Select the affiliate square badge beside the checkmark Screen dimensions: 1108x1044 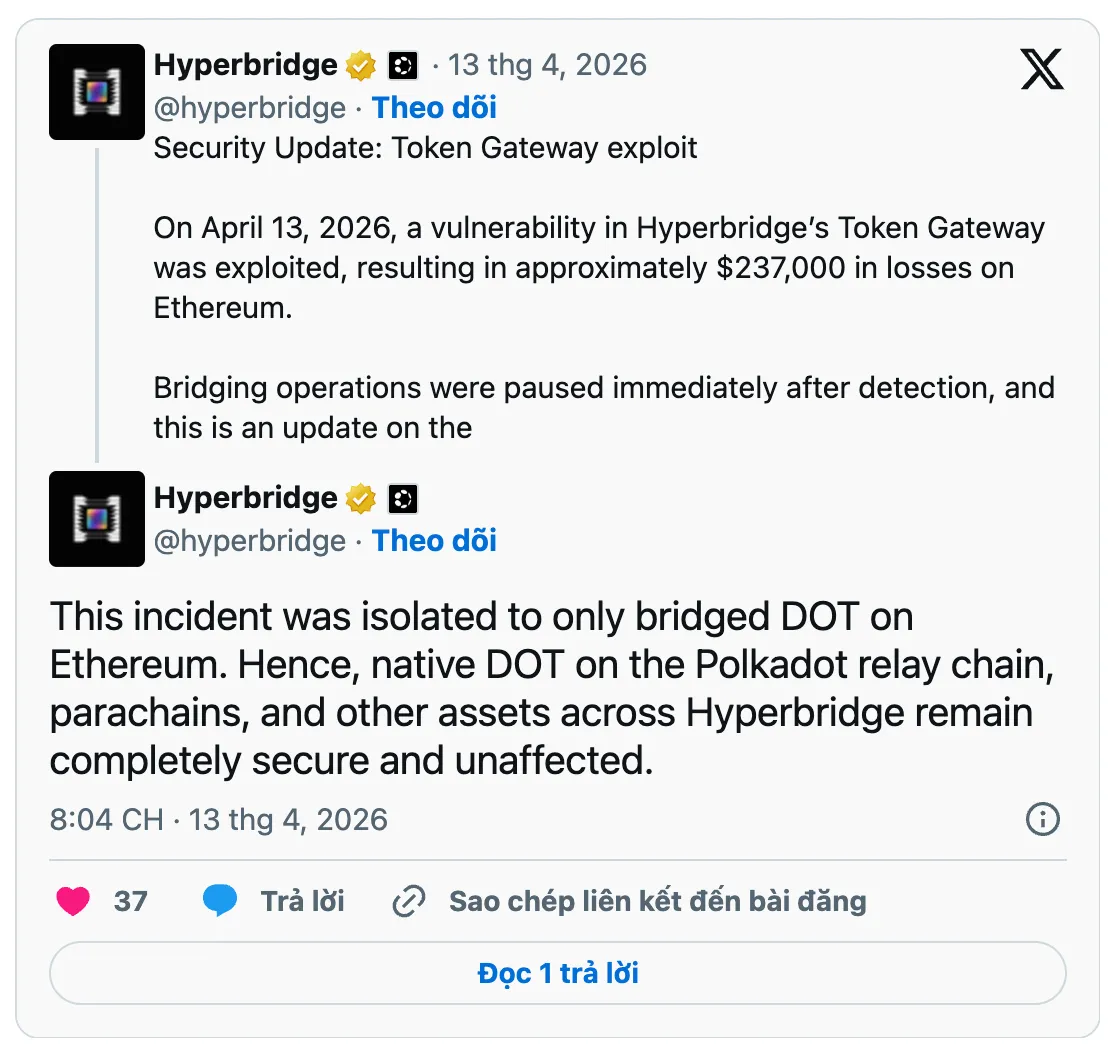403,64
